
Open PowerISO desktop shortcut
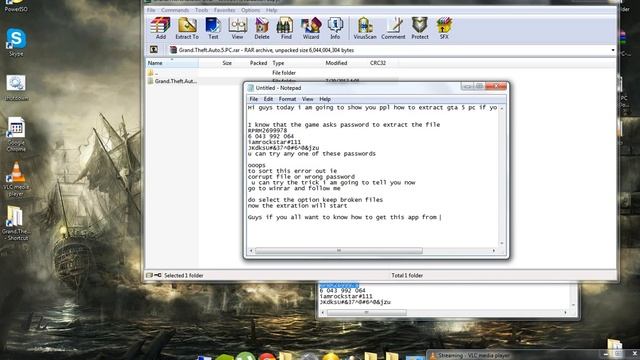[x=16, y=6]
